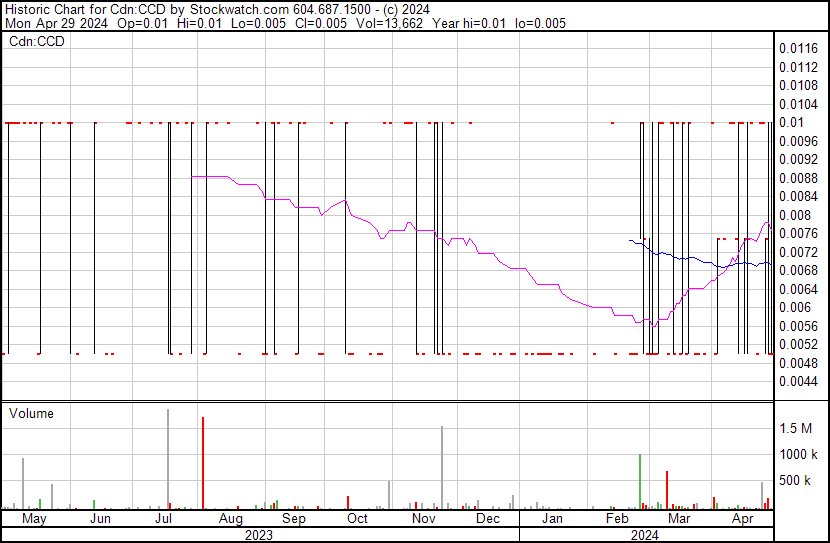Select the Aug month label
The height and width of the screenshot is (543, 830).
coord(230,518)
